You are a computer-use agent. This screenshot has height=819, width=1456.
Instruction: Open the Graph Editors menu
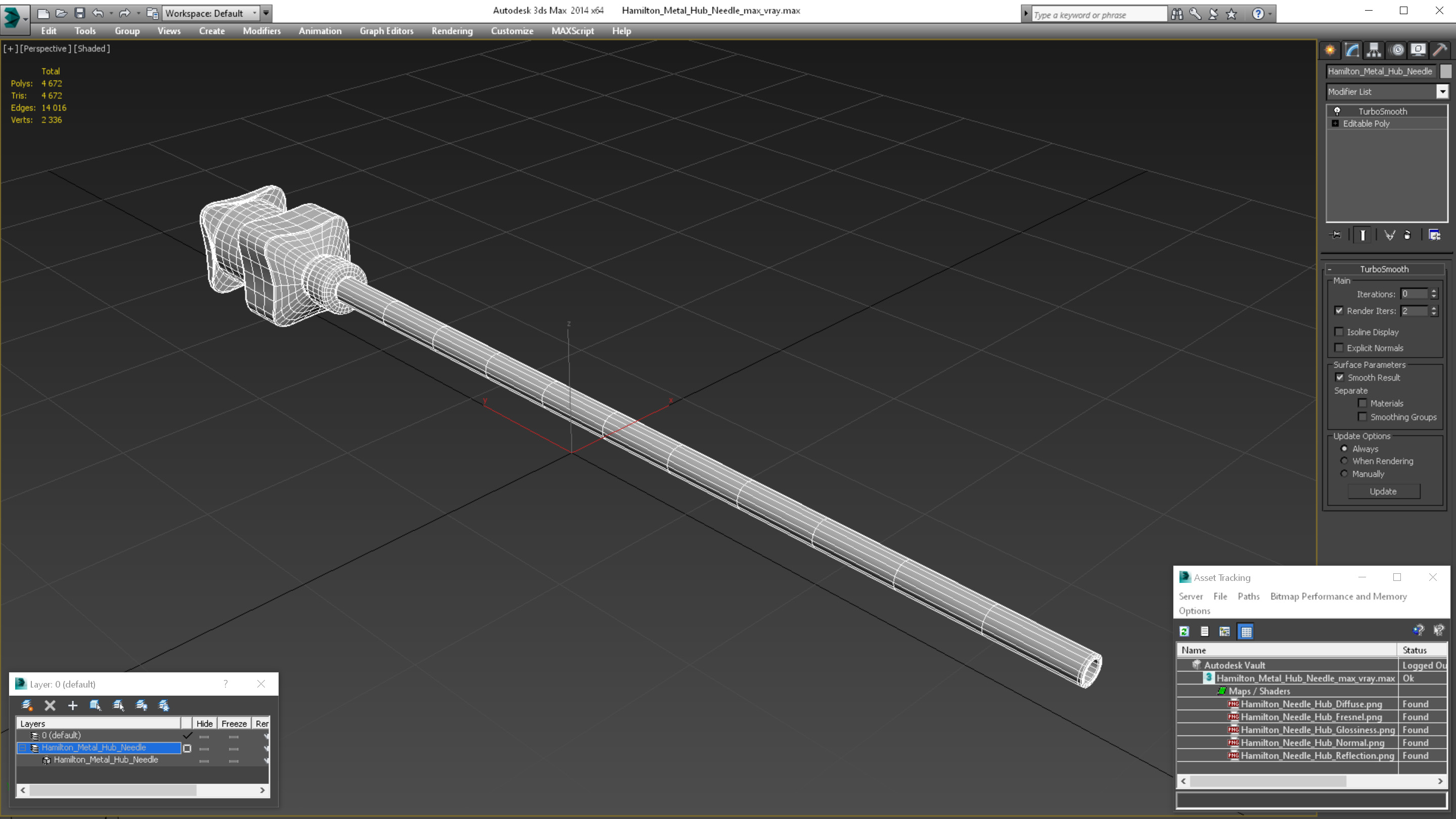coord(386,31)
